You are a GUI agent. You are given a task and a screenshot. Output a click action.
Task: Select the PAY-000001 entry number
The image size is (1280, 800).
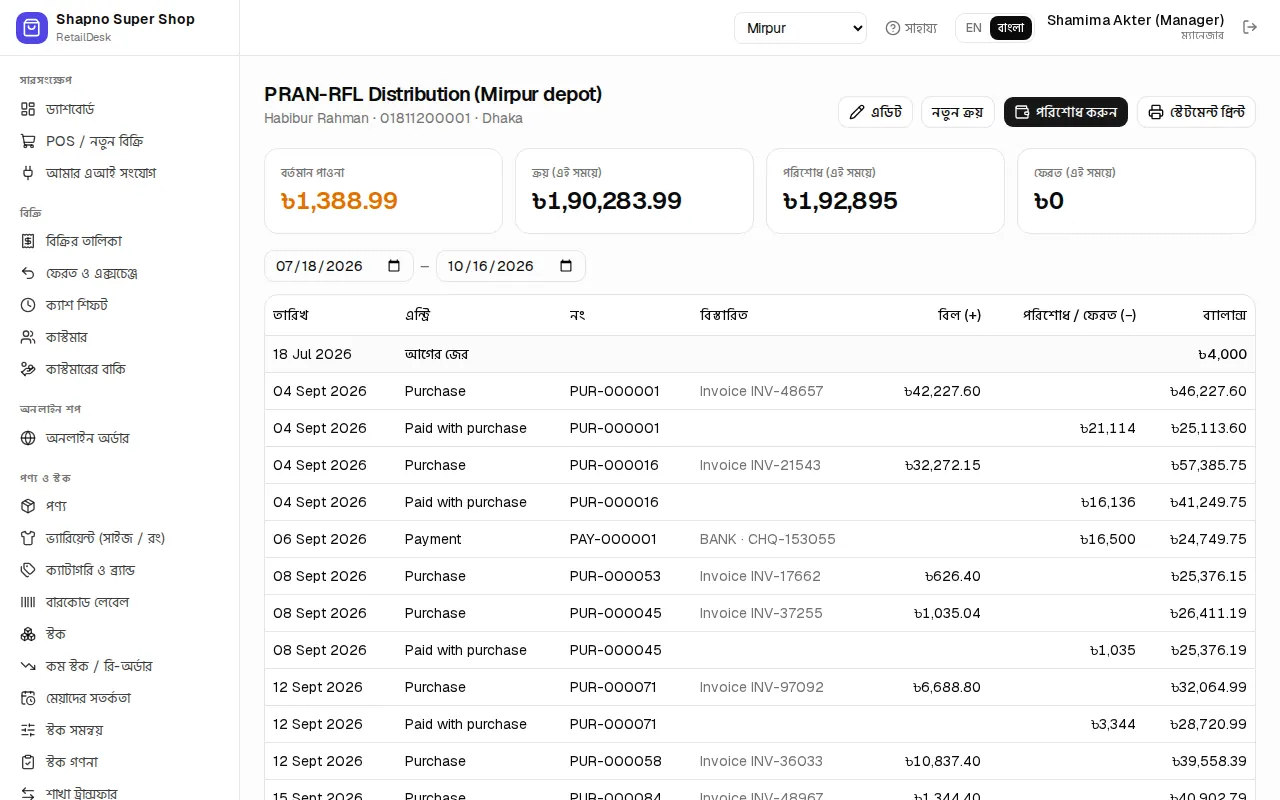pyautogui.click(x=613, y=539)
